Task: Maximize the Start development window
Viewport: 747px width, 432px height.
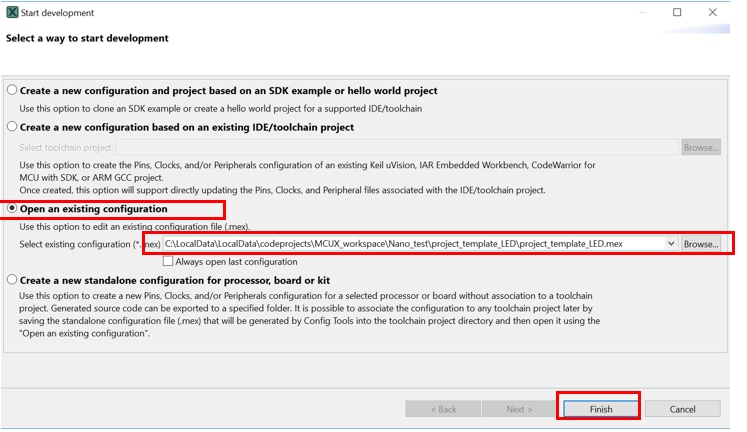Action: (677, 13)
